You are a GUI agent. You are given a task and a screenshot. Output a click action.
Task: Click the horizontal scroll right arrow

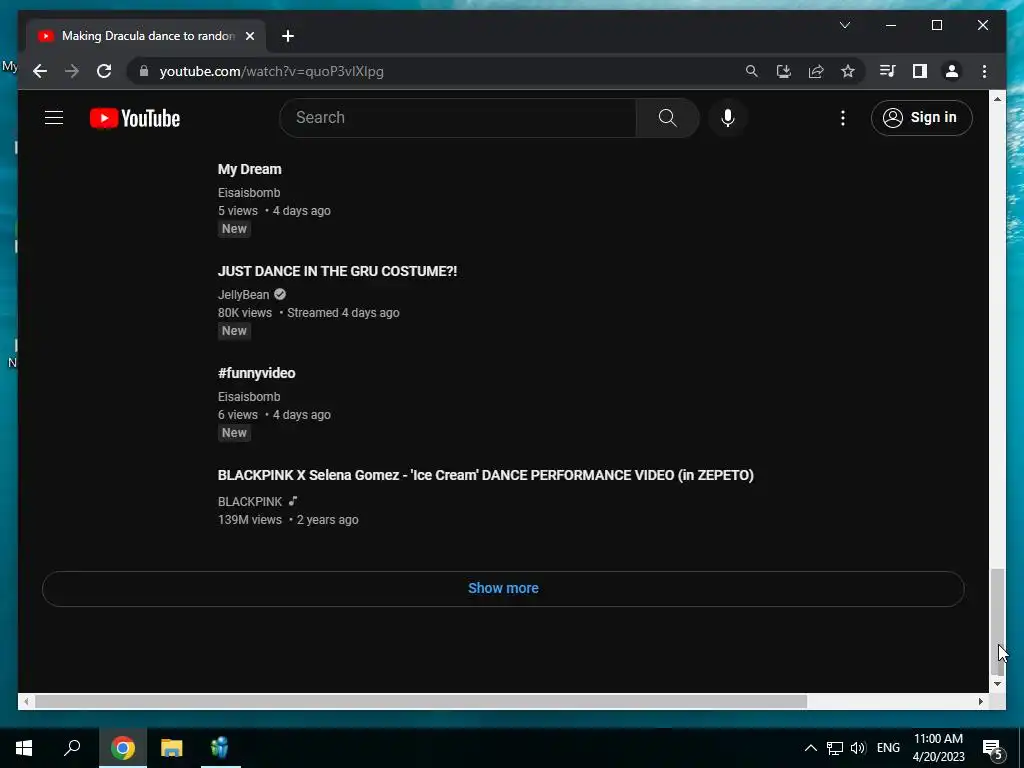click(980, 701)
